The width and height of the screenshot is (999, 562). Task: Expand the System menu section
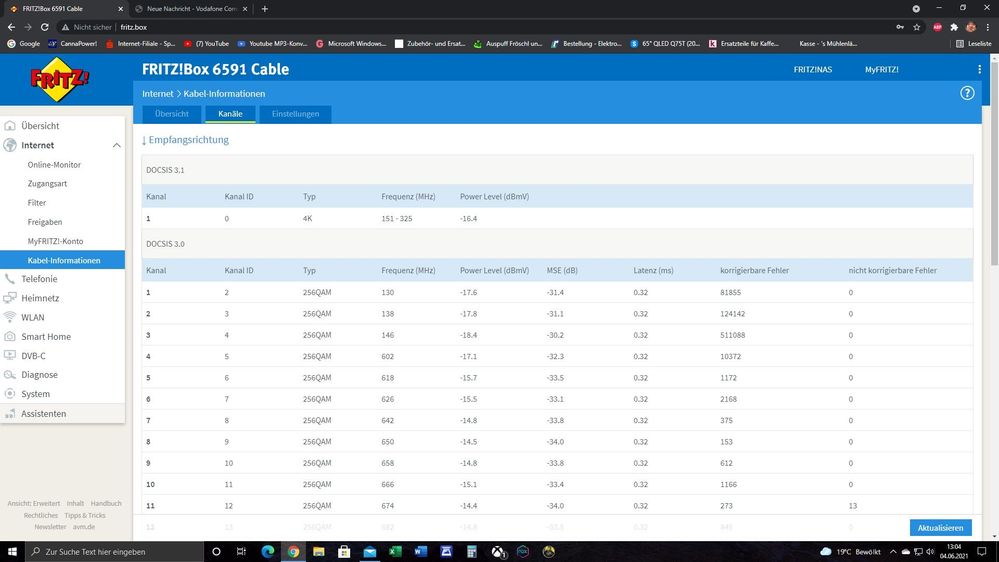(x=35, y=394)
